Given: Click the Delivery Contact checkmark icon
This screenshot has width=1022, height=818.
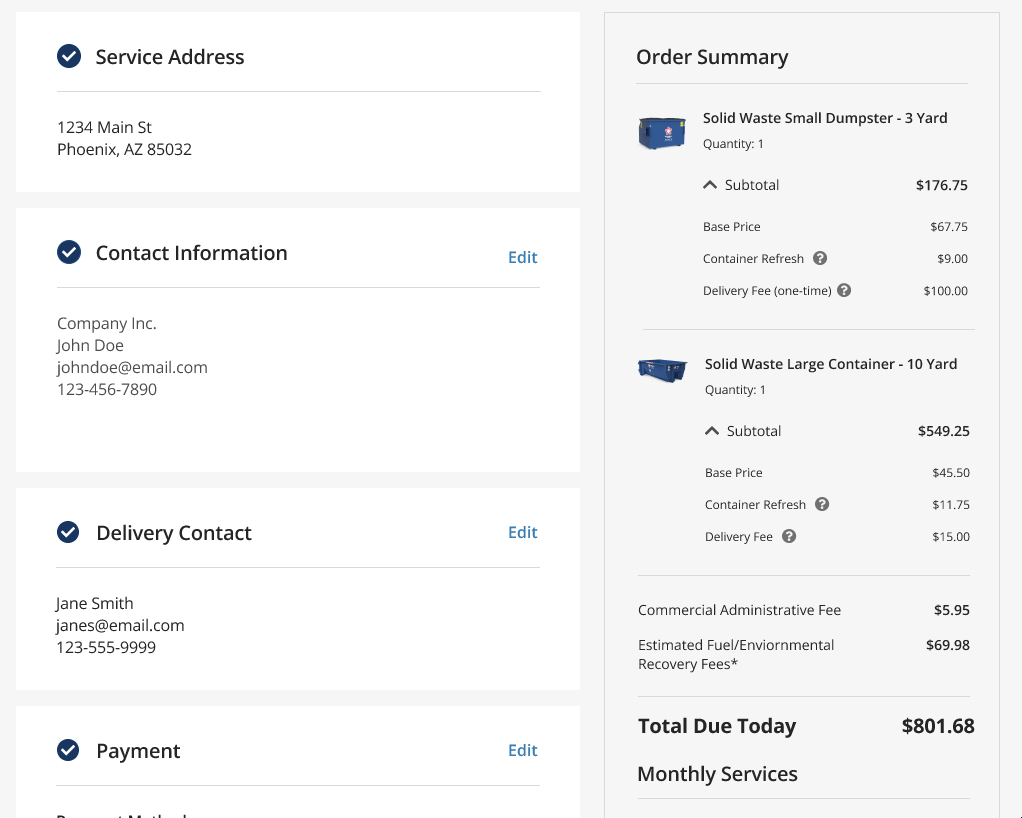Looking at the screenshot, I should 68,532.
